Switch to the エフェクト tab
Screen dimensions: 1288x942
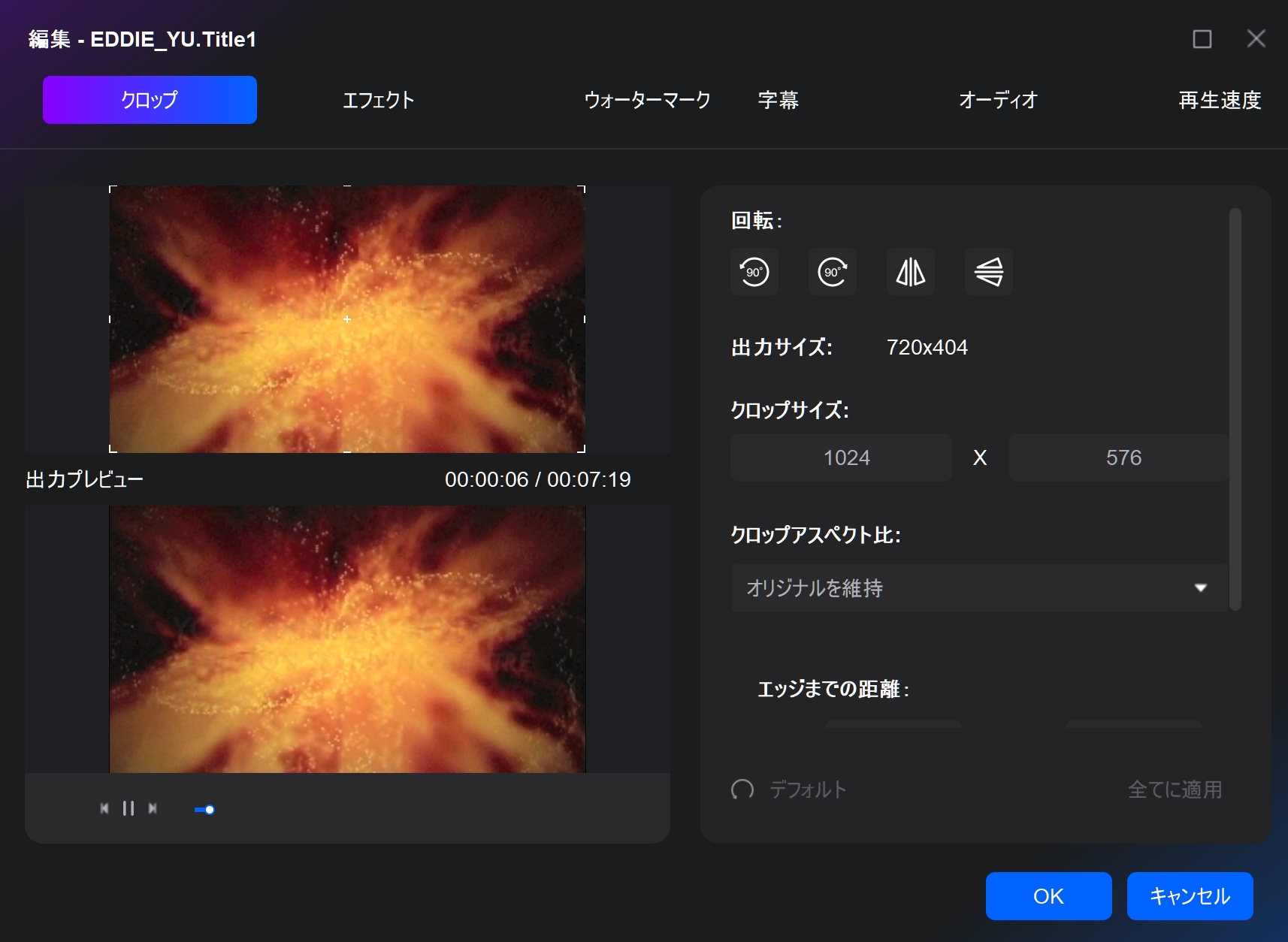(378, 100)
